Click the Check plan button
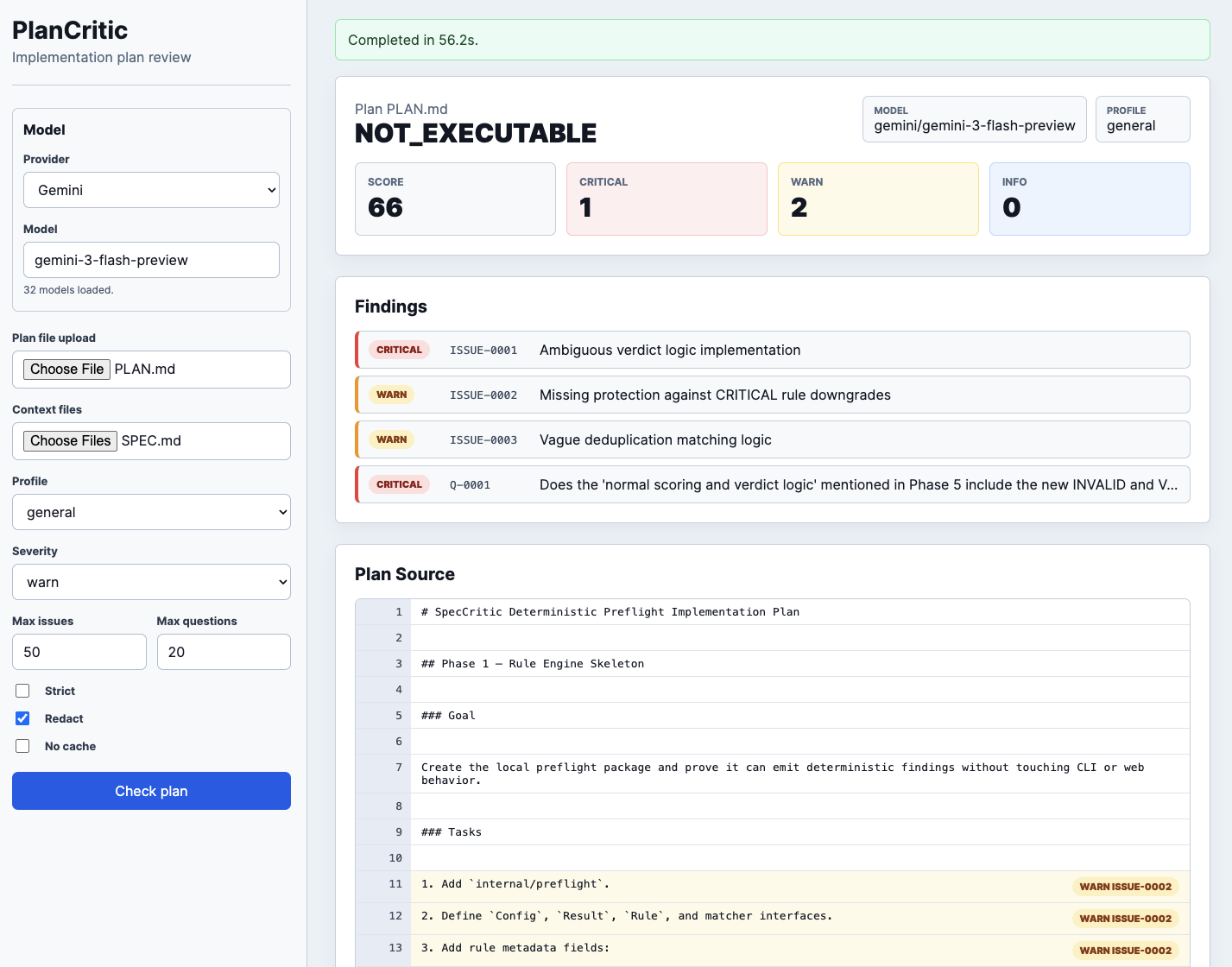This screenshot has height=967, width=1232. 151,791
